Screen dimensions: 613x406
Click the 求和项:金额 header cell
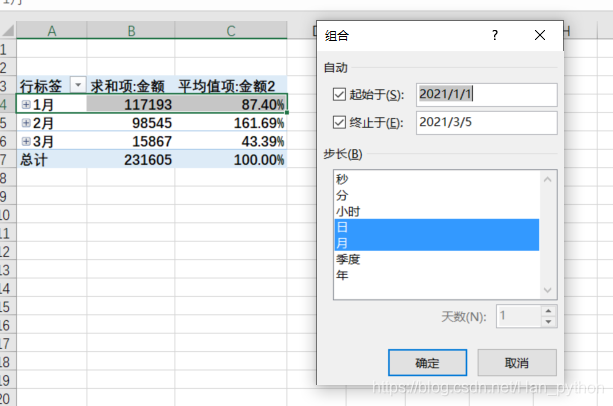click(x=131, y=85)
